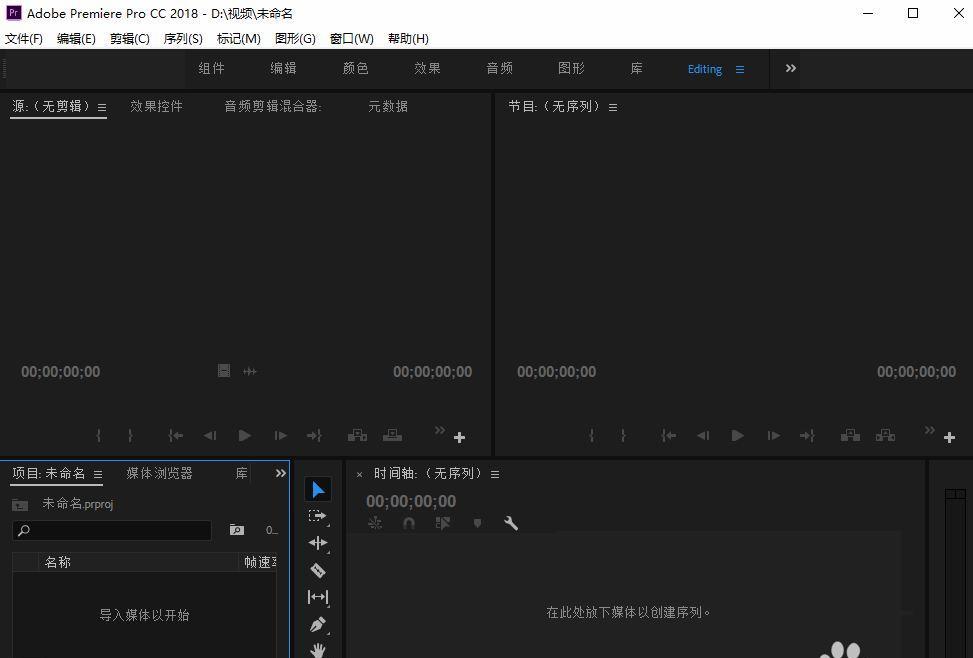Select the Track Select Forward tool
Image resolution: width=973 pixels, height=658 pixels.
click(x=318, y=516)
